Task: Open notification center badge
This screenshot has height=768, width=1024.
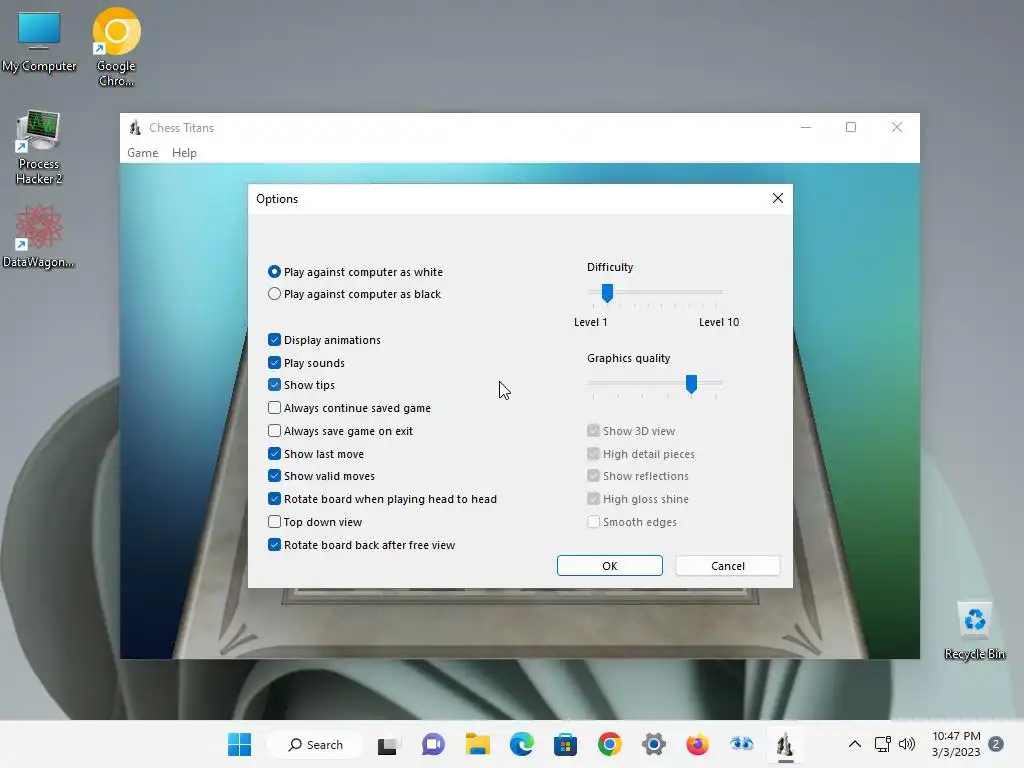Action: click(x=996, y=744)
